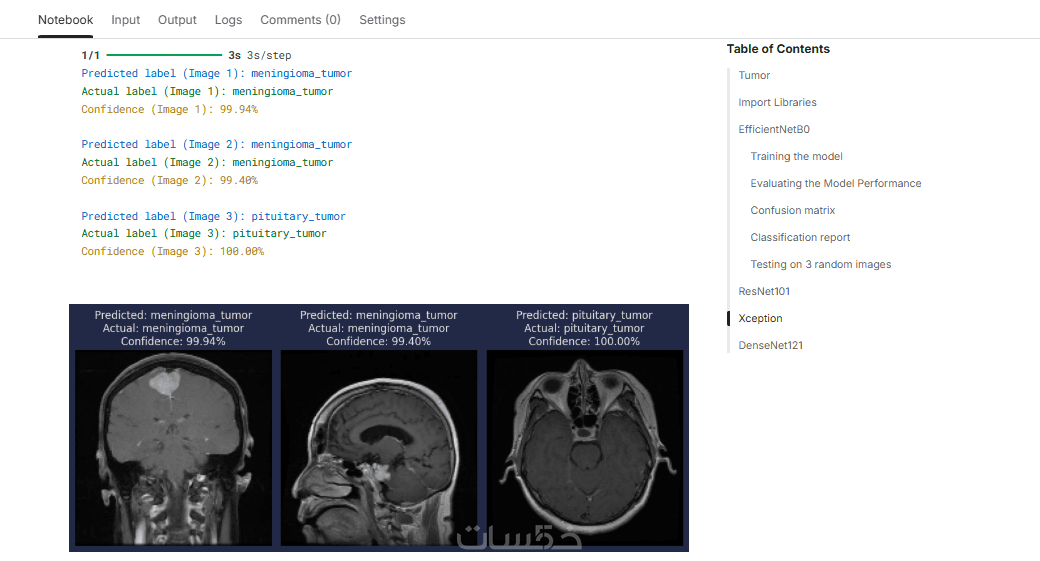Click the 1/1 step progress bar
Image resolution: width=1040 pixels, height=561 pixels.
pos(164,55)
